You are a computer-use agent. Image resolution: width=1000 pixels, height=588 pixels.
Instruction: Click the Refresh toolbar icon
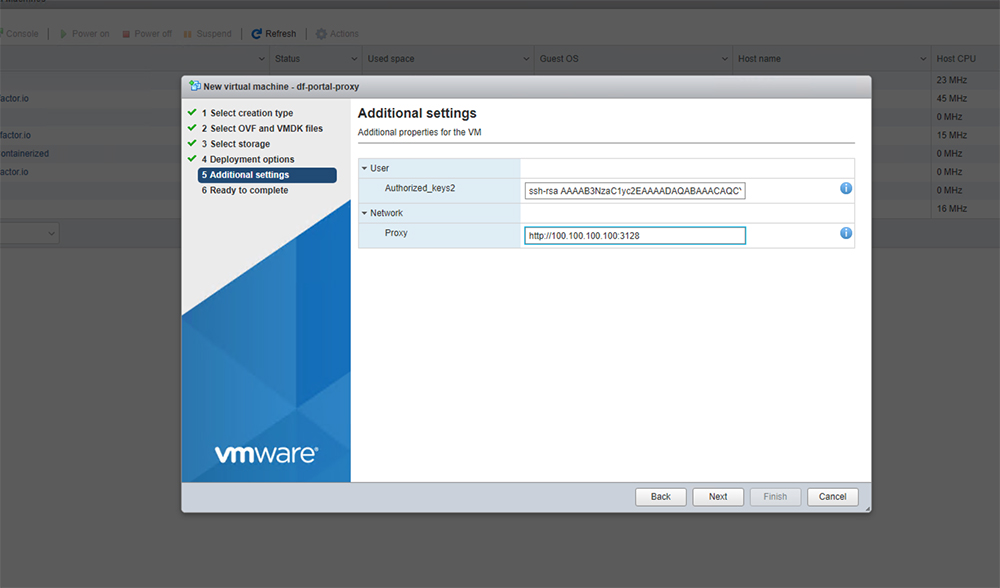(x=256, y=34)
